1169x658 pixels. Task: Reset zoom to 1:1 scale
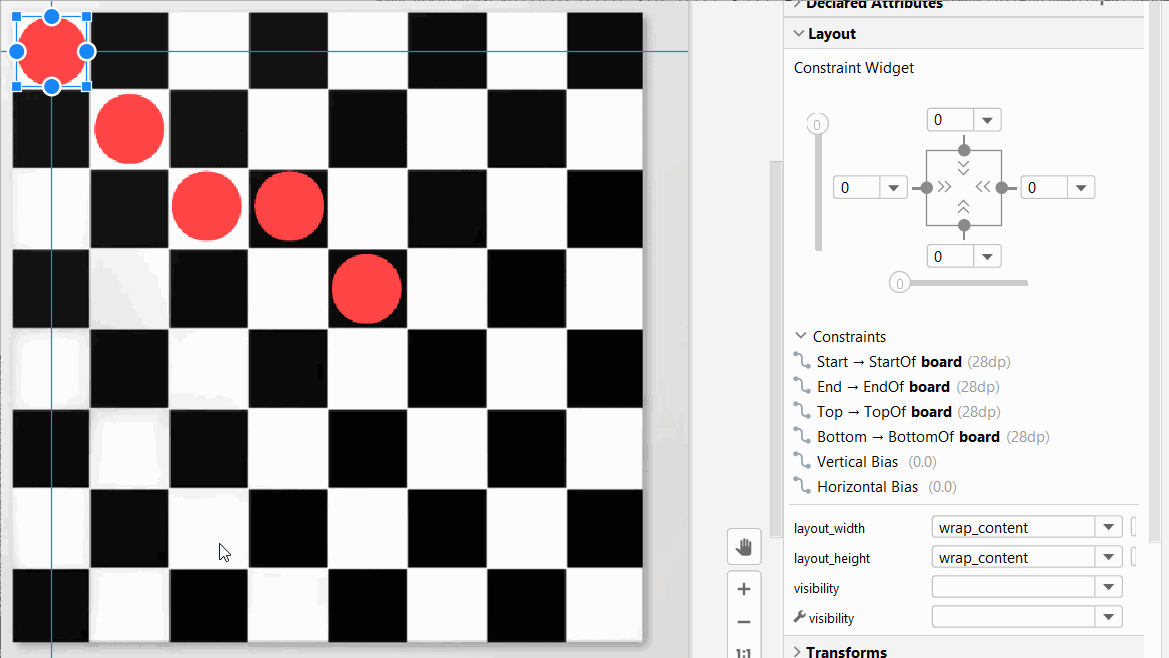tap(743, 653)
